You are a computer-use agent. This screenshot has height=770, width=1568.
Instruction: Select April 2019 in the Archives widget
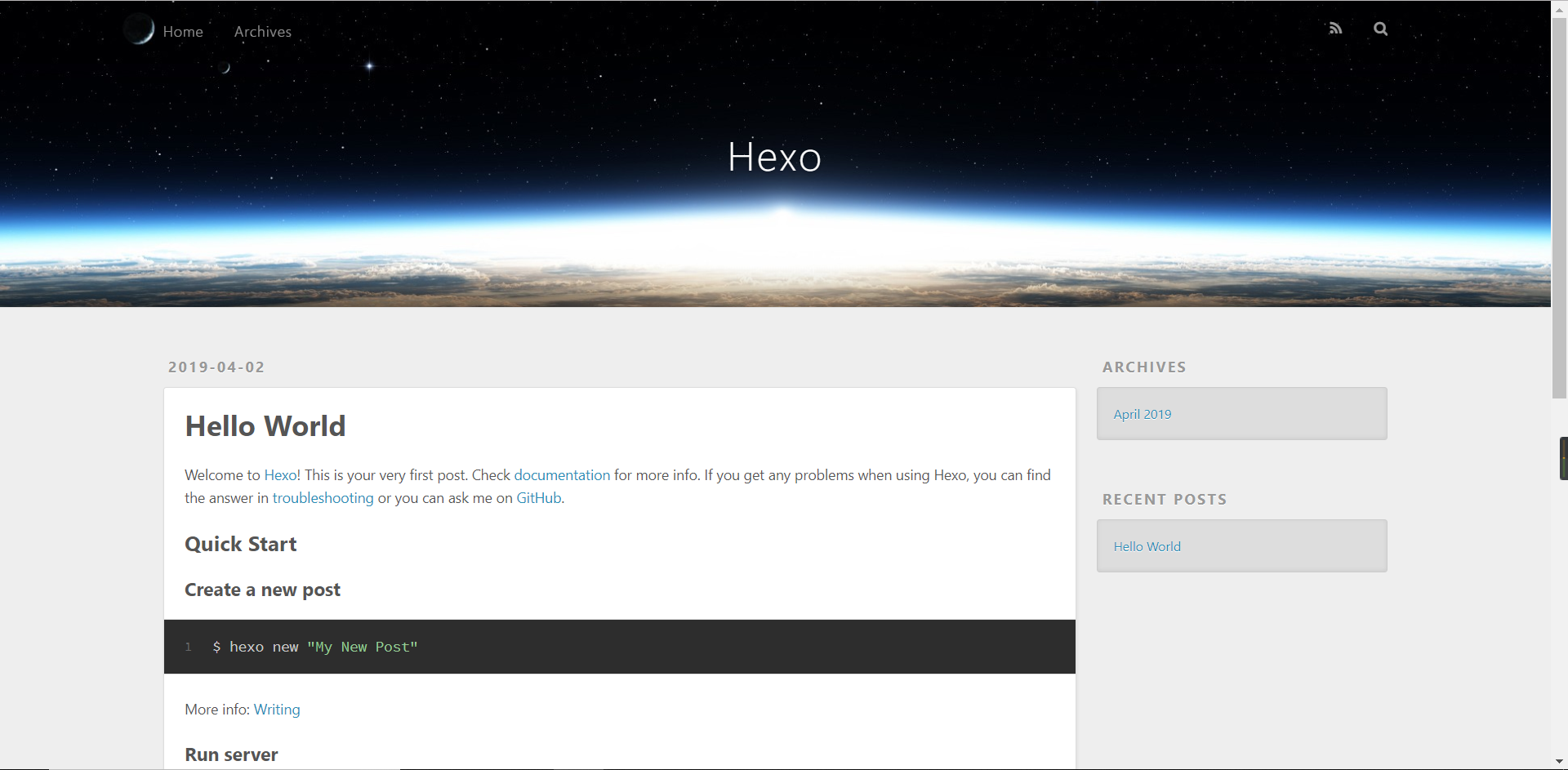pyautogui.click(x=1143, y=414)
